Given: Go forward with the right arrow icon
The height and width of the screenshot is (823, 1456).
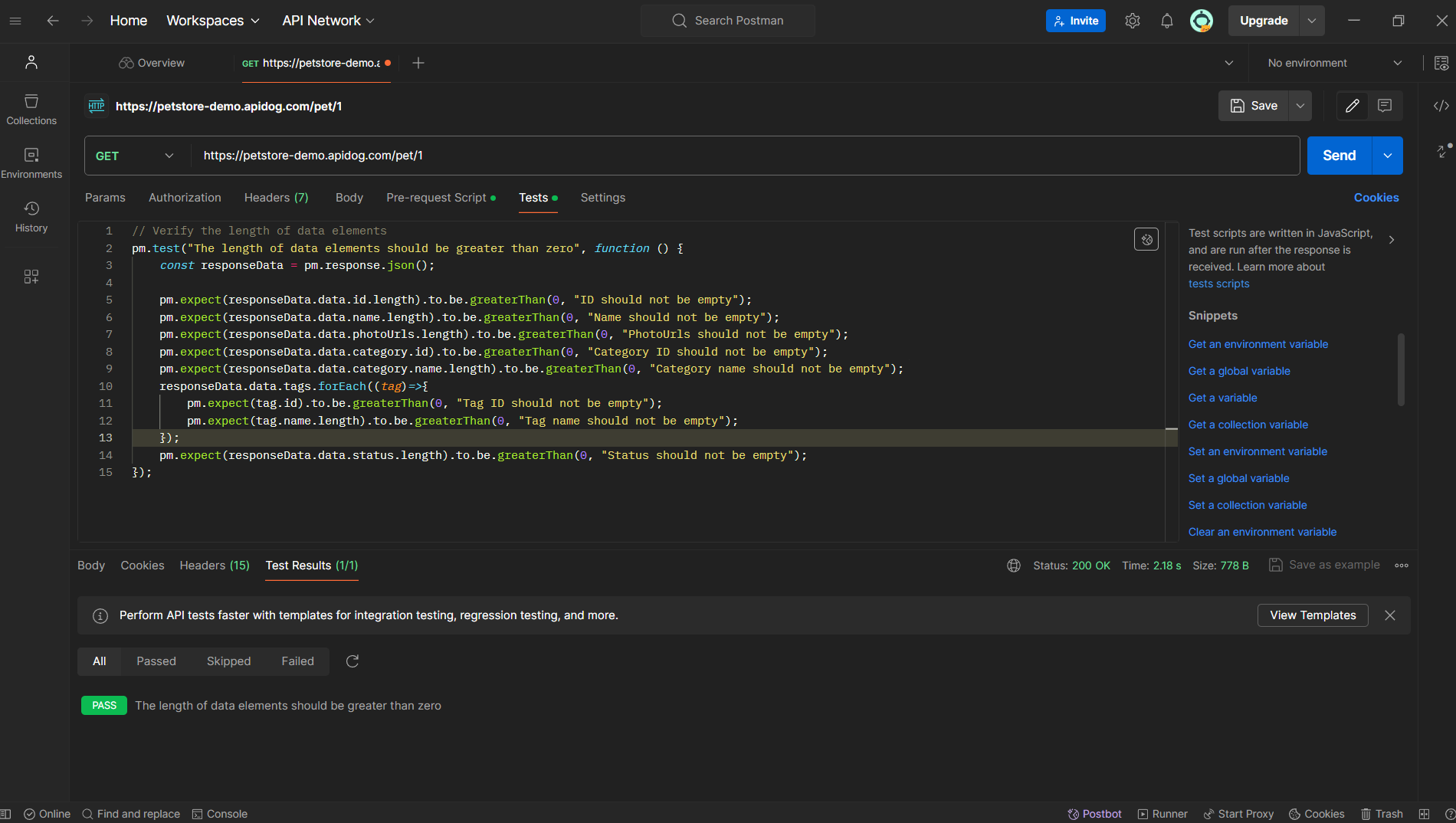Looking at the screenshot, I should point(87,21).
